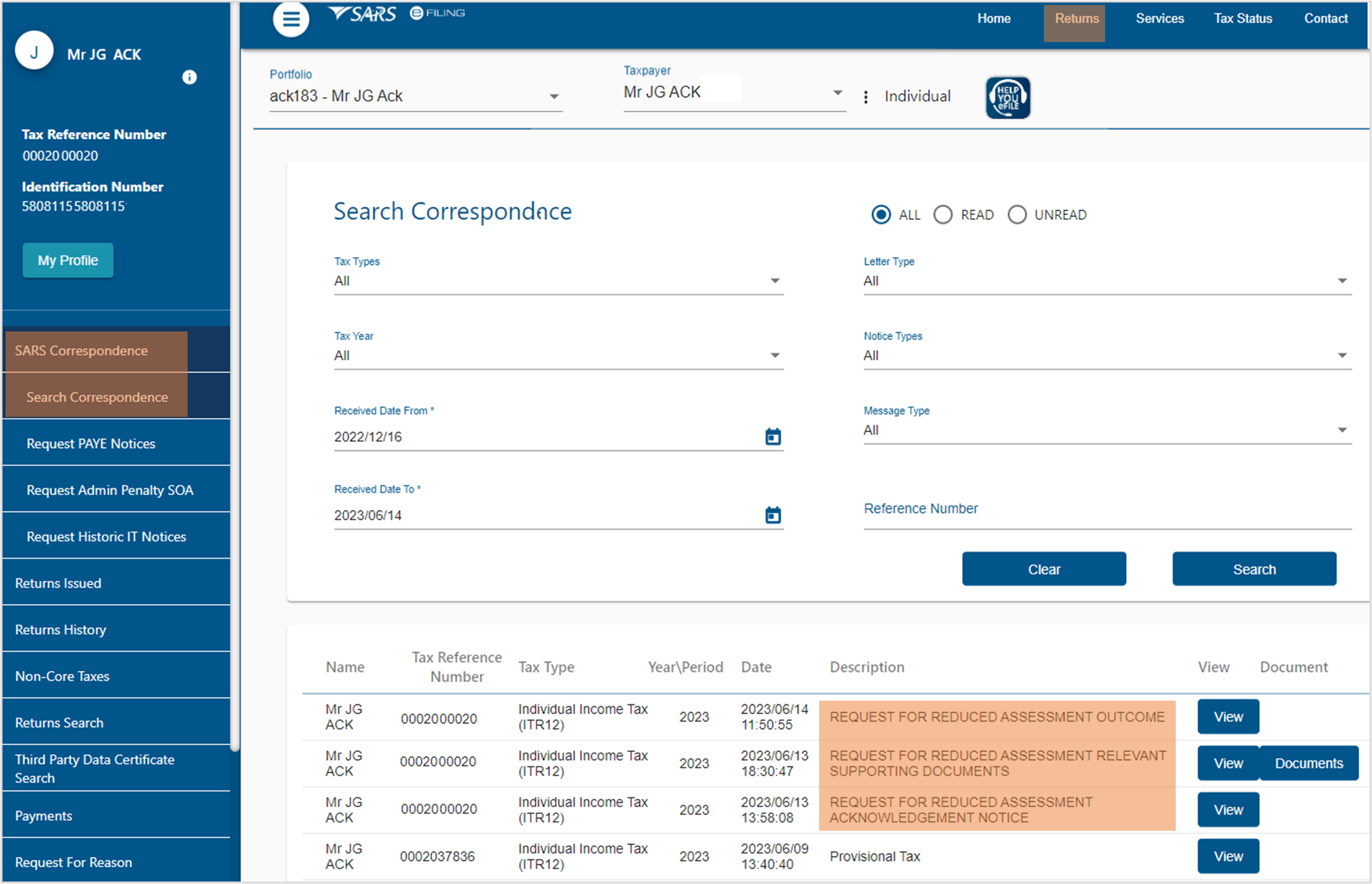The height and width of the screenshot is (884, 1372).
Task: Expand the Taxpayer dropdown
Action: (734, 93)
